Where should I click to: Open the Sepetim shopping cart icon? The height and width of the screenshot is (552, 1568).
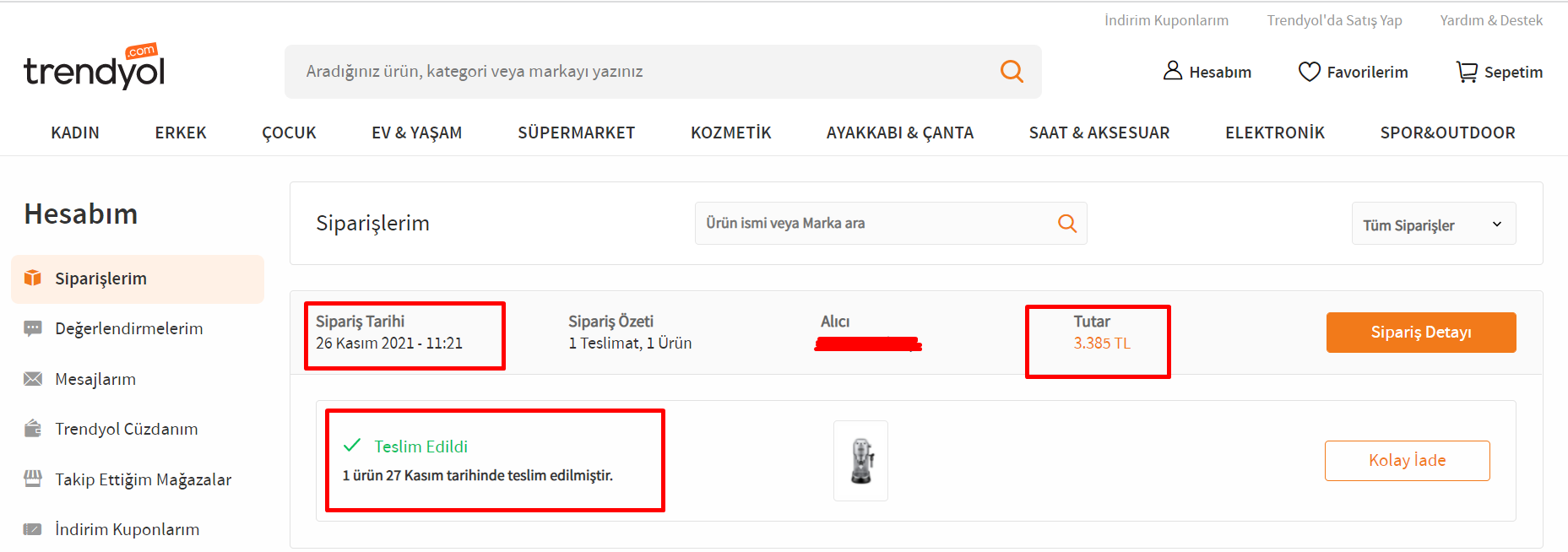point(1467,72)
